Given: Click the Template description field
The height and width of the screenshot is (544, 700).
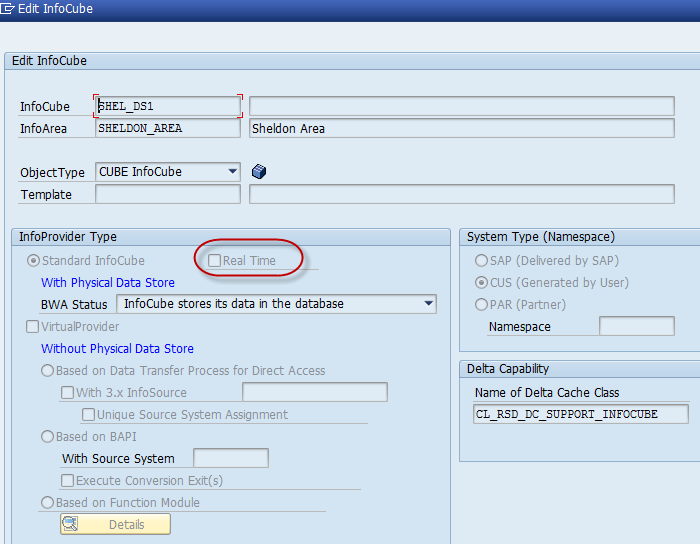Looking at the screenshot, I should point(462,194).
